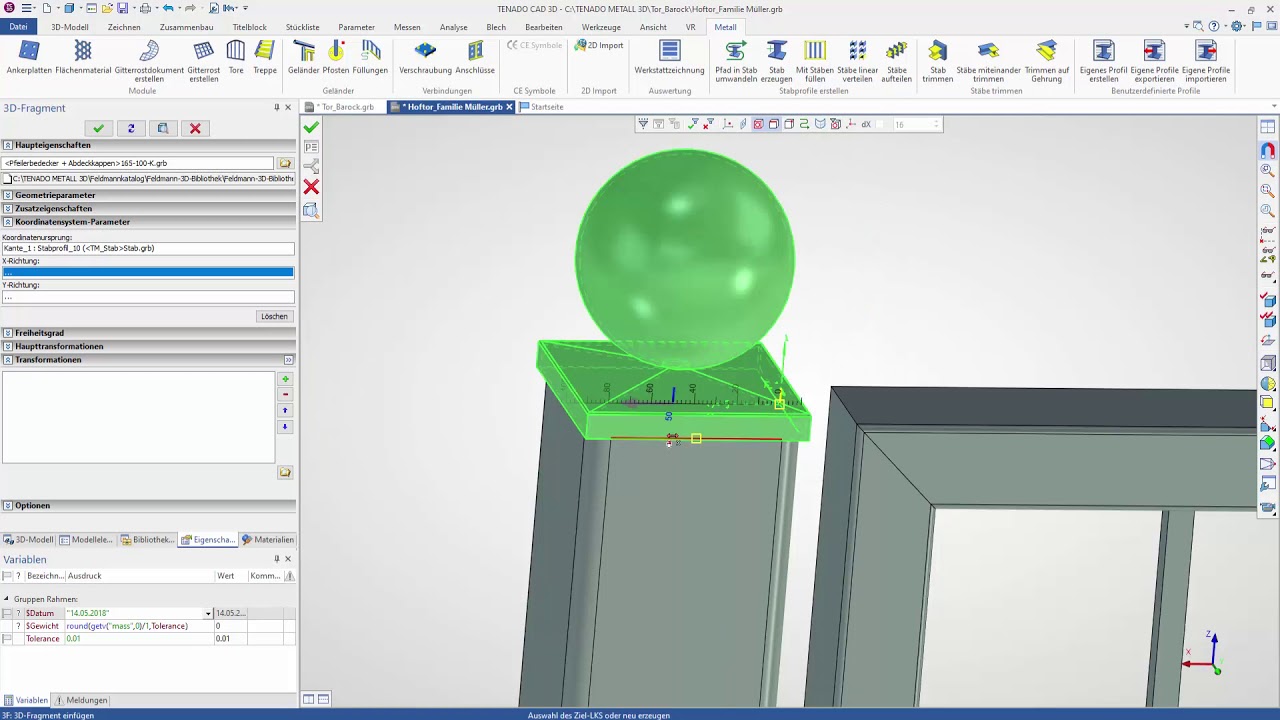Image resolution: width=1280 pixels, height=720 pixels.
Task: Expand the Optionen section
Action: 8,505
